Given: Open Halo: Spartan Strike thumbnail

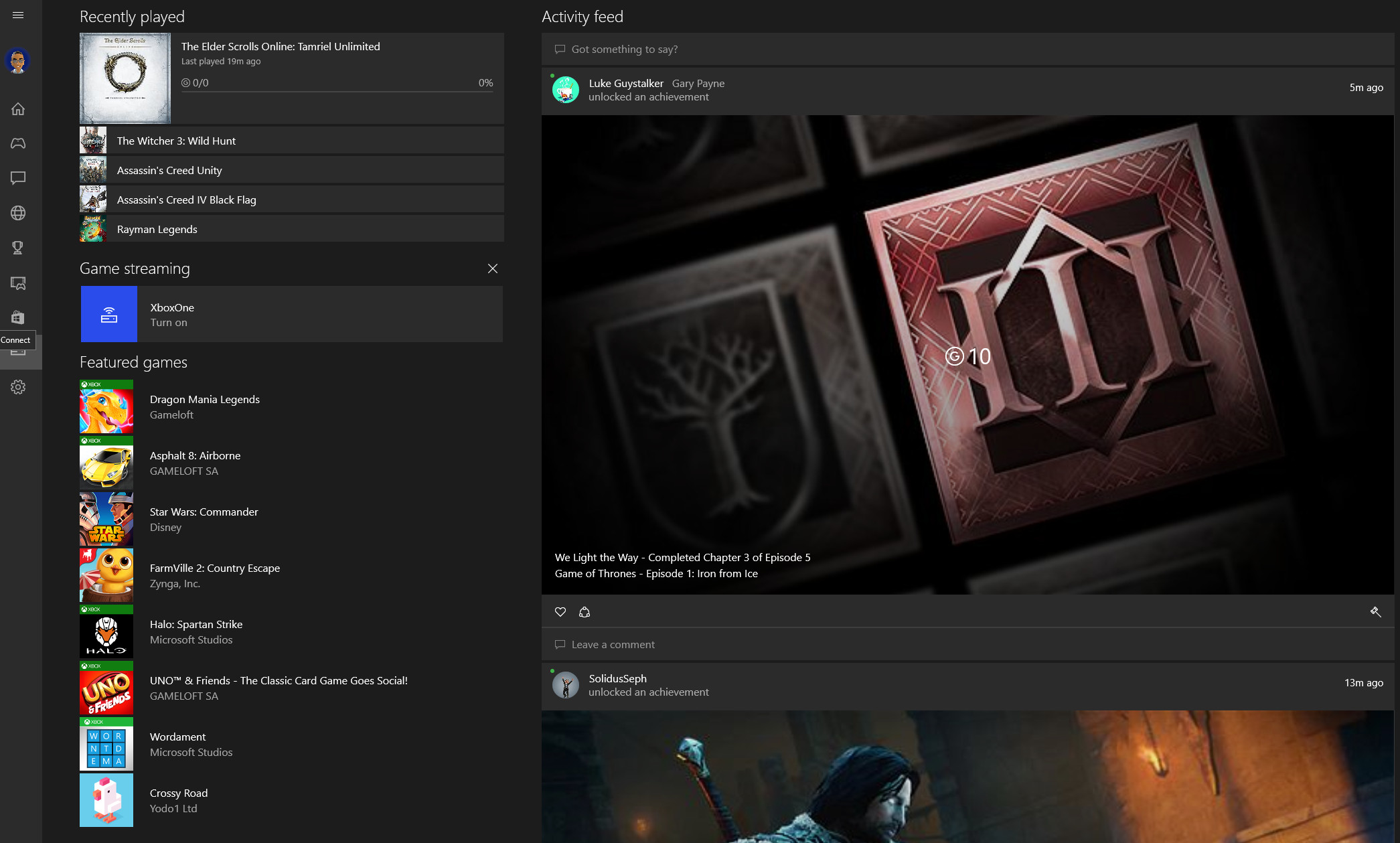Looking at the screenshot, I should tap(106, 631).
